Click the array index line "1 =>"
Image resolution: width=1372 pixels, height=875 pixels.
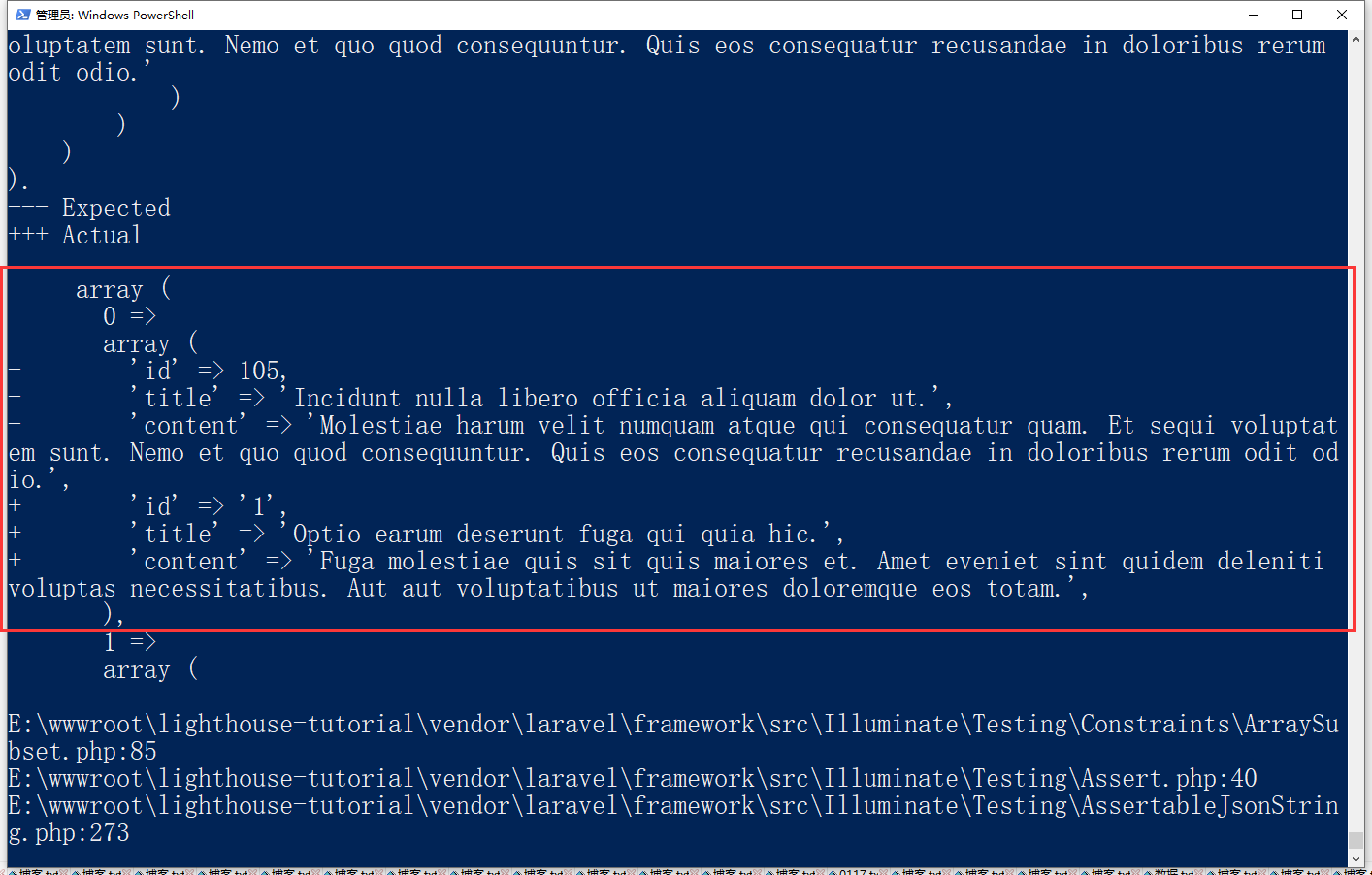click(129, 642)
